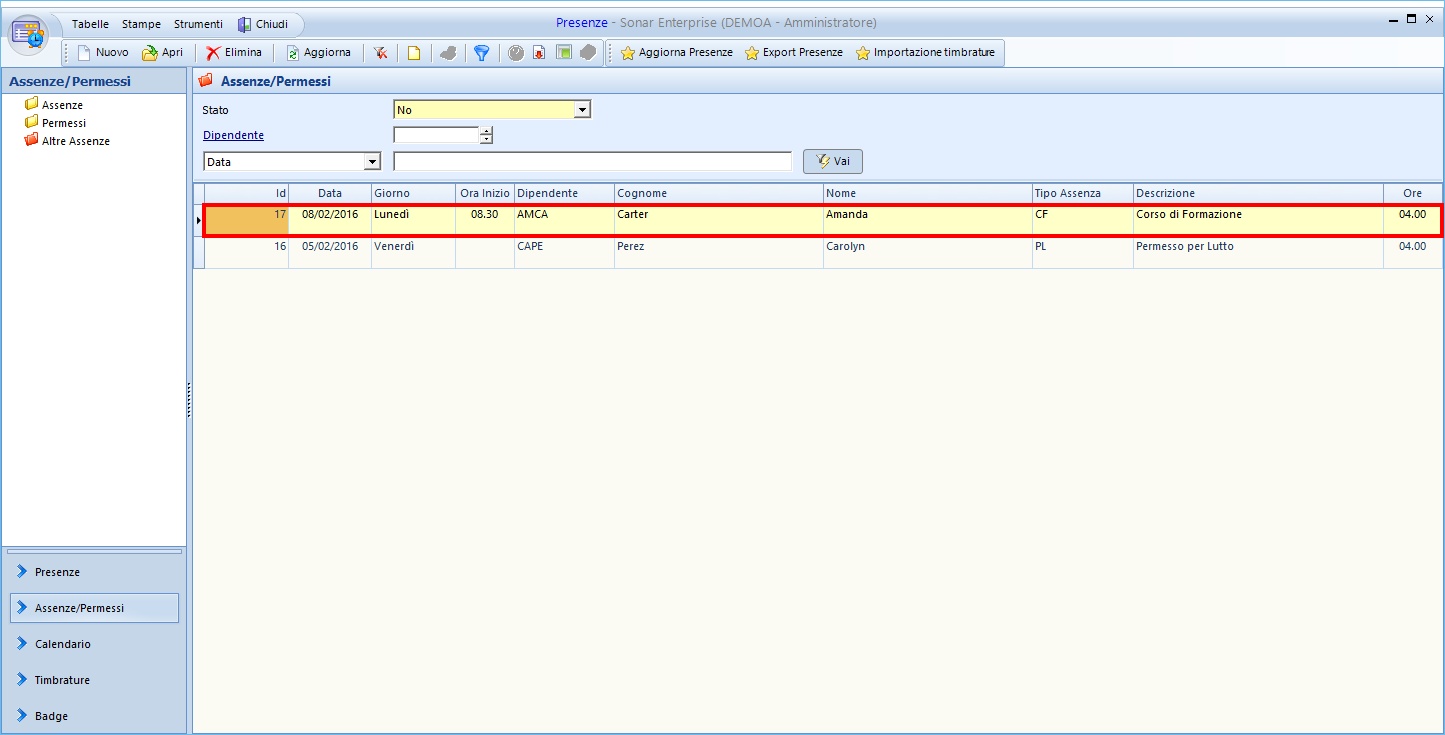Screen dimensions: 1445x735
Task: Expand the Data search field dropdown
Action: pyautogui.click(x=372, y=162)
